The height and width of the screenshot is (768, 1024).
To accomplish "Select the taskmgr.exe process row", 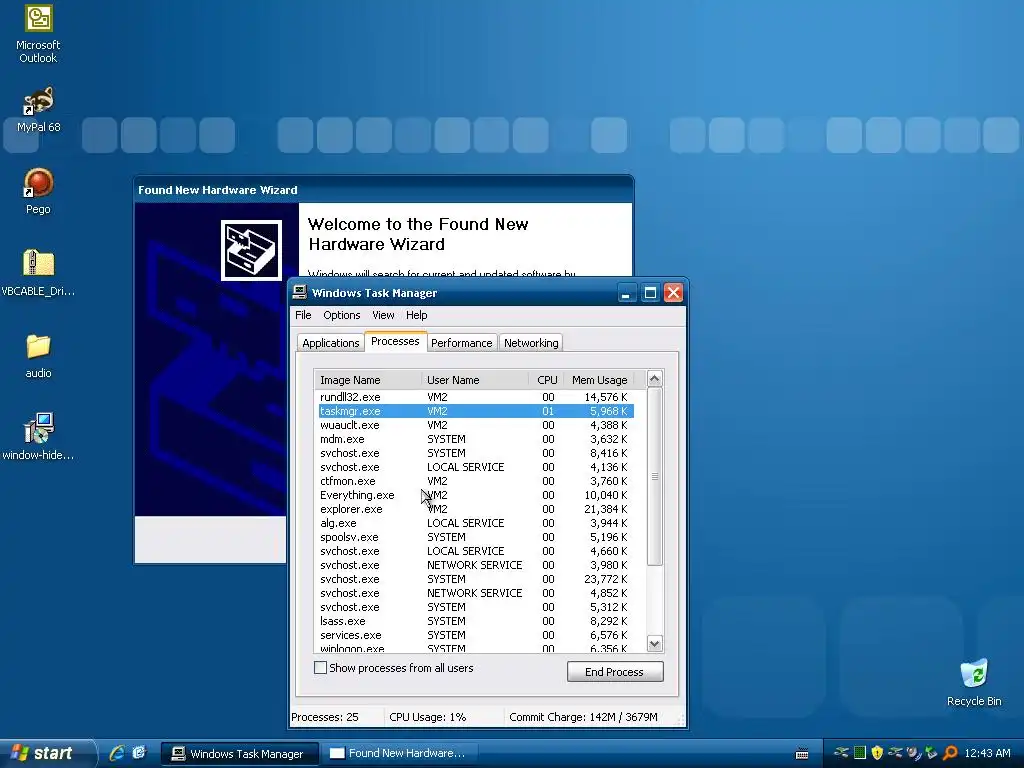I will point(475,411).
